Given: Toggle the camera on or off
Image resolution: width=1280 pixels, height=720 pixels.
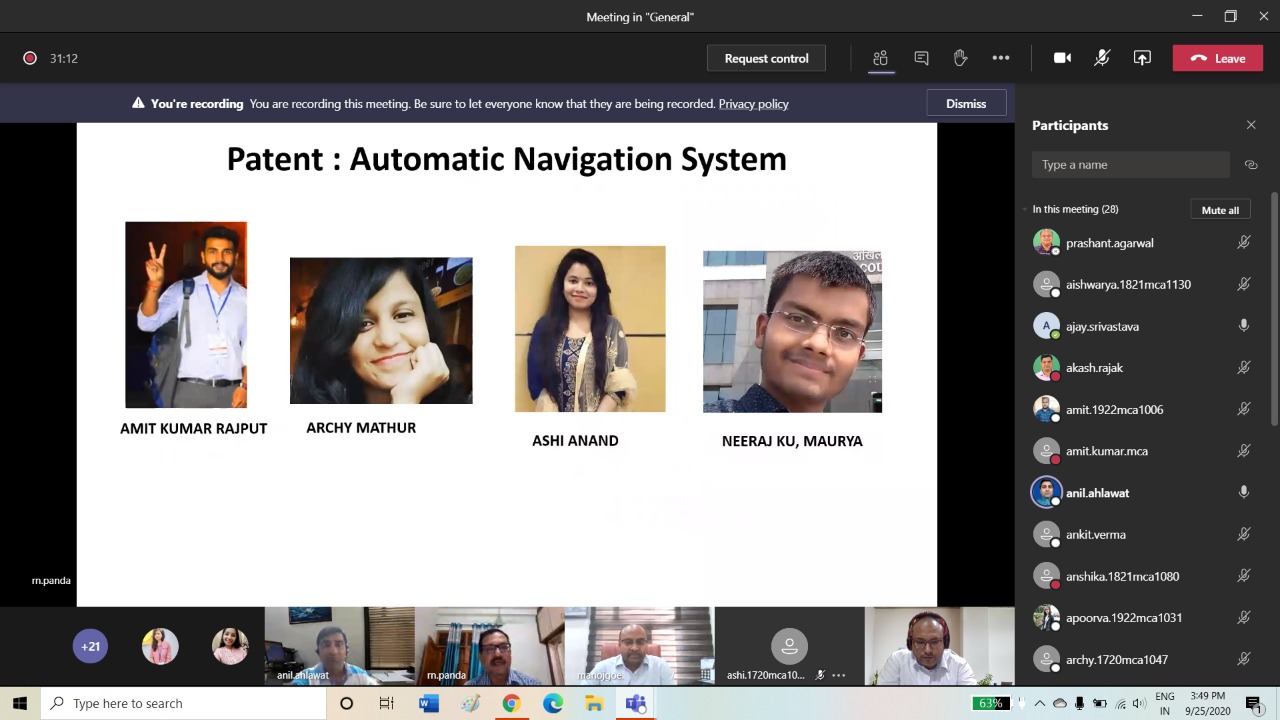Looking at the screenshot, I should tap(1062, 58).
